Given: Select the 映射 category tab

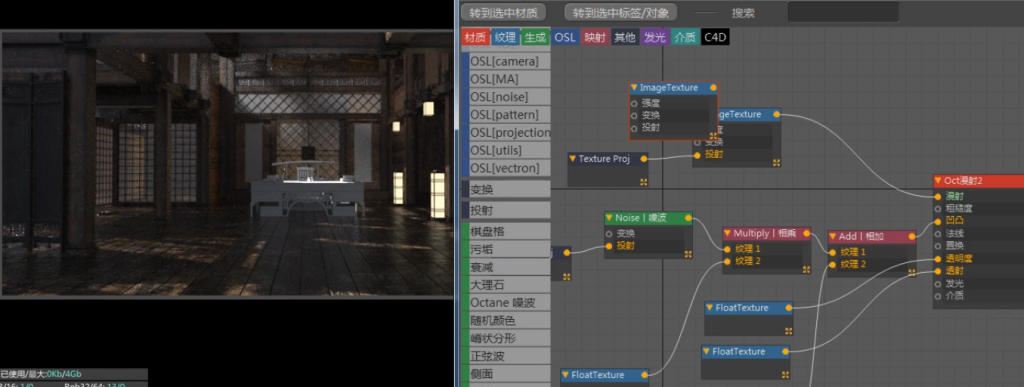Looking at the screenshot, I should tap(594, 37).
